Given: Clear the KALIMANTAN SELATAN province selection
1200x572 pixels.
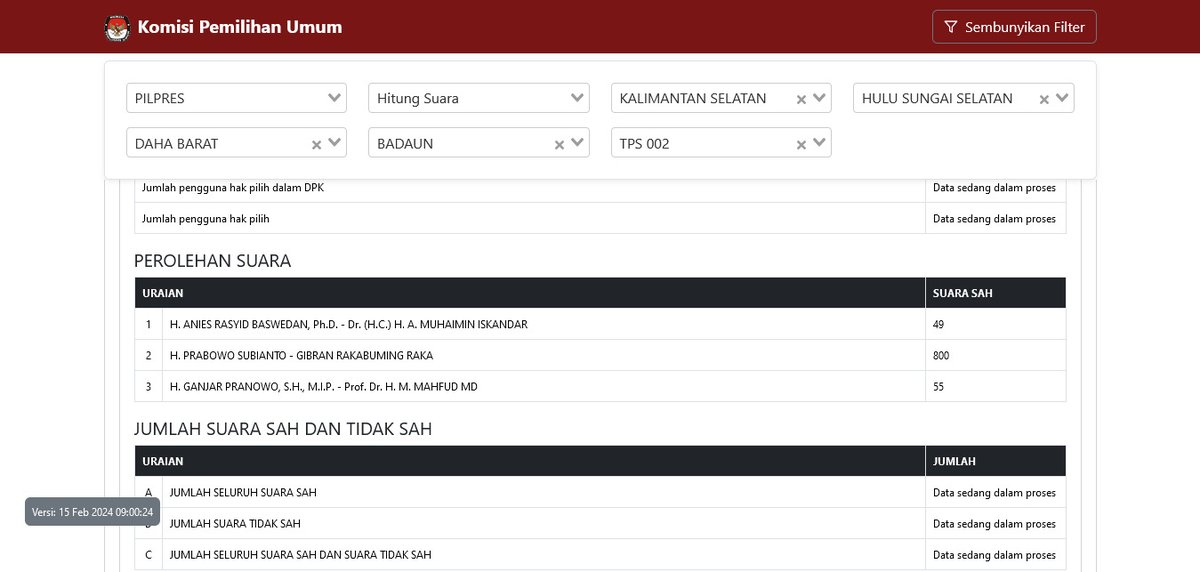Looking at the screenshot, I should (x=801, y=99).
